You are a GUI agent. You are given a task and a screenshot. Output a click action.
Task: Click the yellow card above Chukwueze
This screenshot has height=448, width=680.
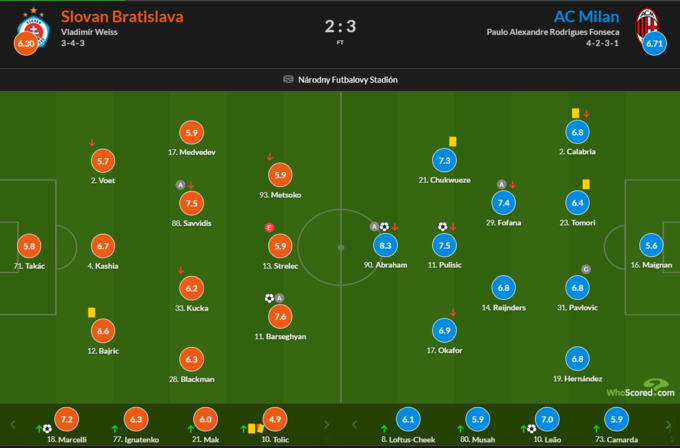(x=452, y=142)
